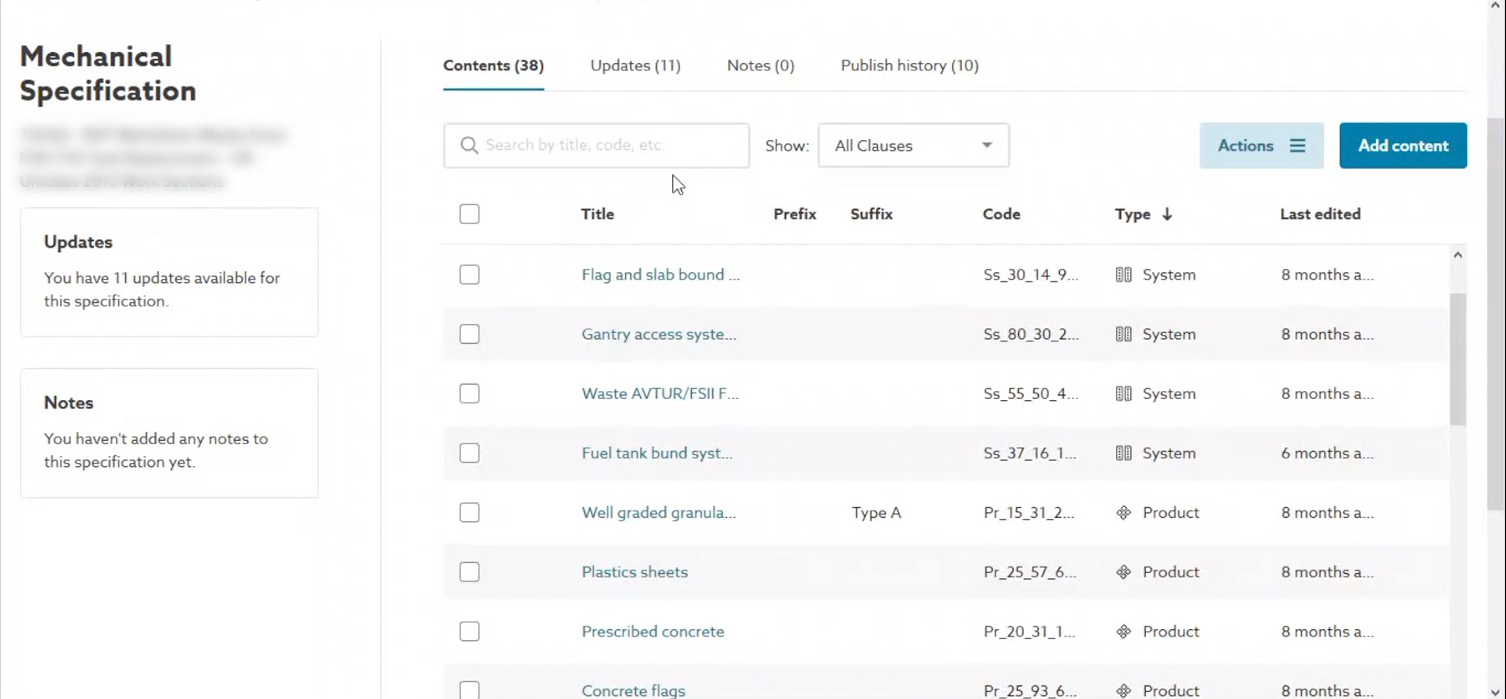The width and height of the screenshot is (1506, 699).
Task: Click the System icon on Flag and slab row
Action: point(1124,275)
